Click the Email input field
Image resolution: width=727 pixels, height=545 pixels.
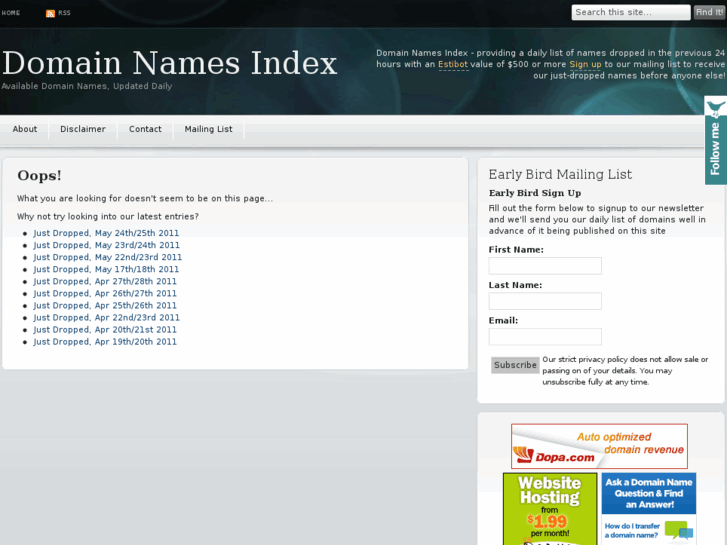[x=545, y=337]
